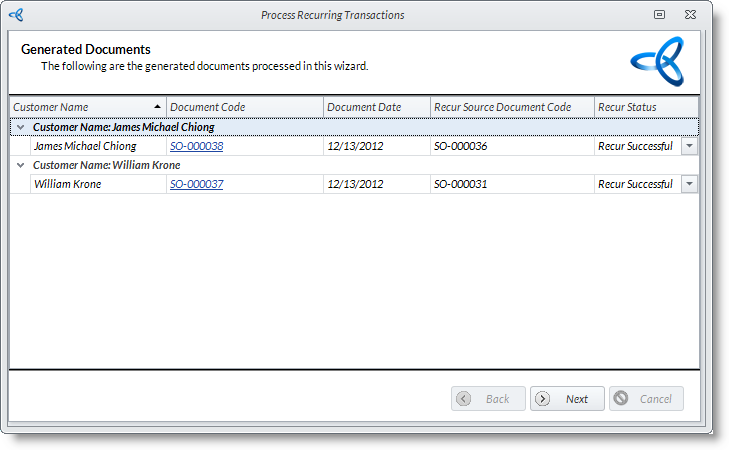Open document link SO-000038
This screenshot has height=450, width=729.
196,146
